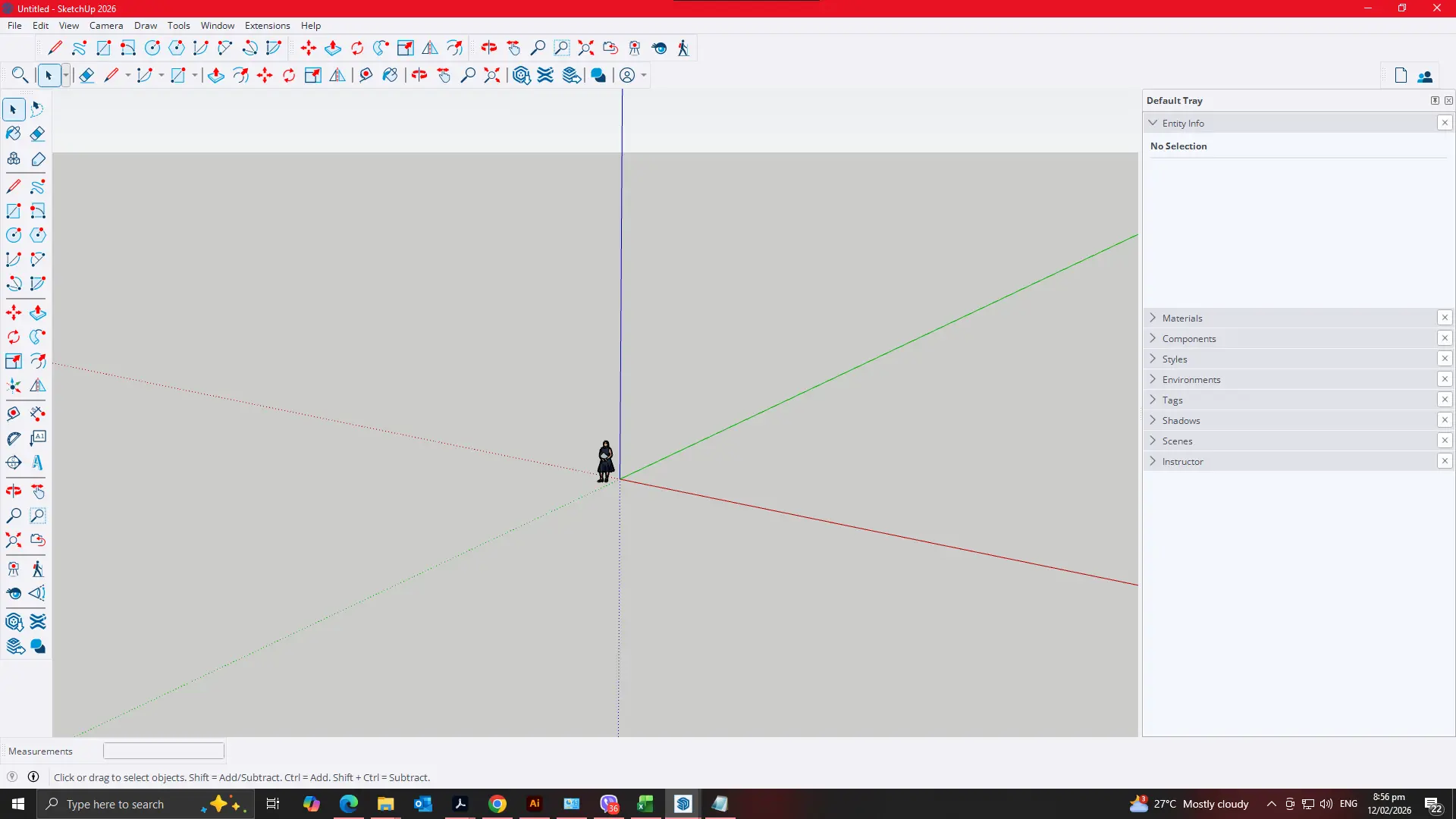Screen dimensions: 1456x819
Task: Expand the Components panel
Action: click(x=1153, y=338)
